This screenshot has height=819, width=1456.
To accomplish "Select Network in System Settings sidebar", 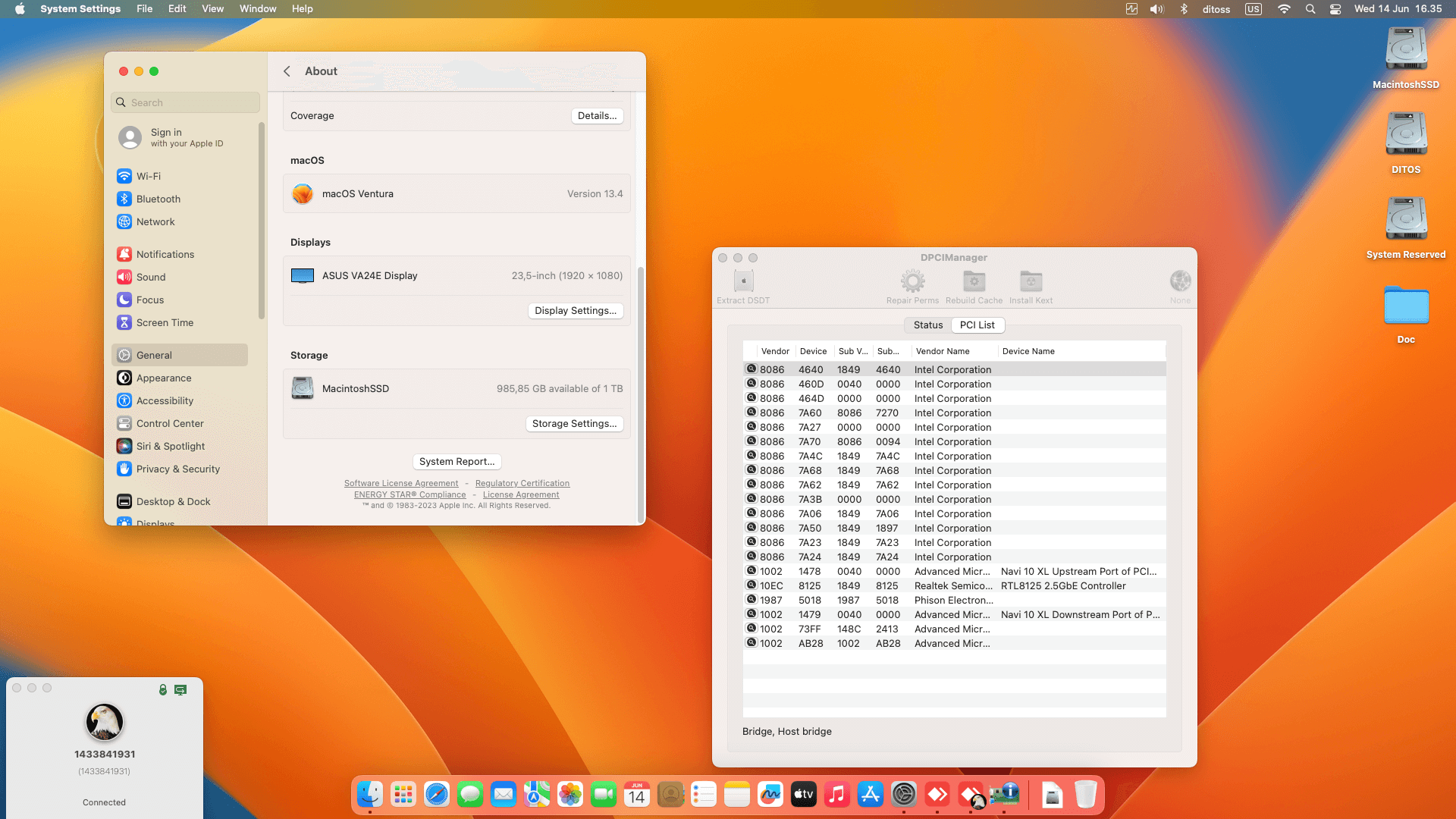I will tap(180, 221).
